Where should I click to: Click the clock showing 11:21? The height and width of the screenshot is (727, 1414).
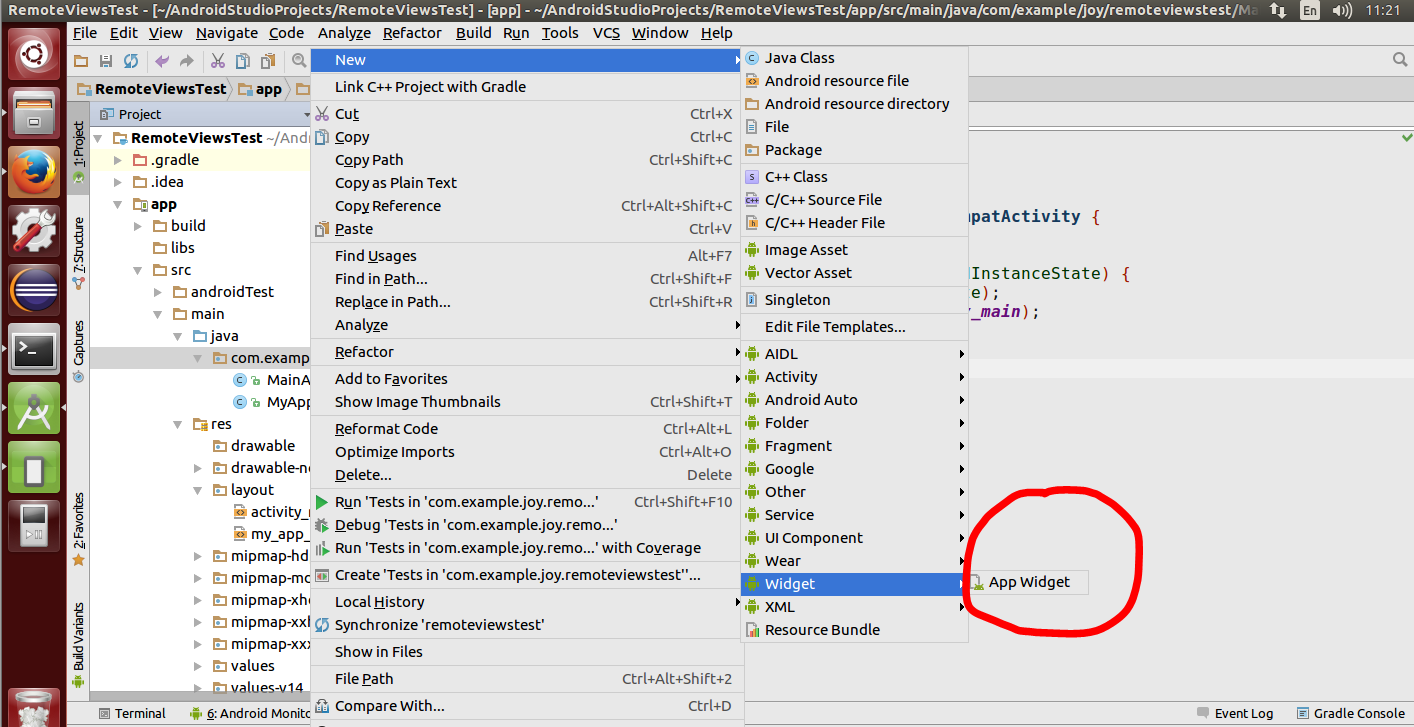(1386, 10)
